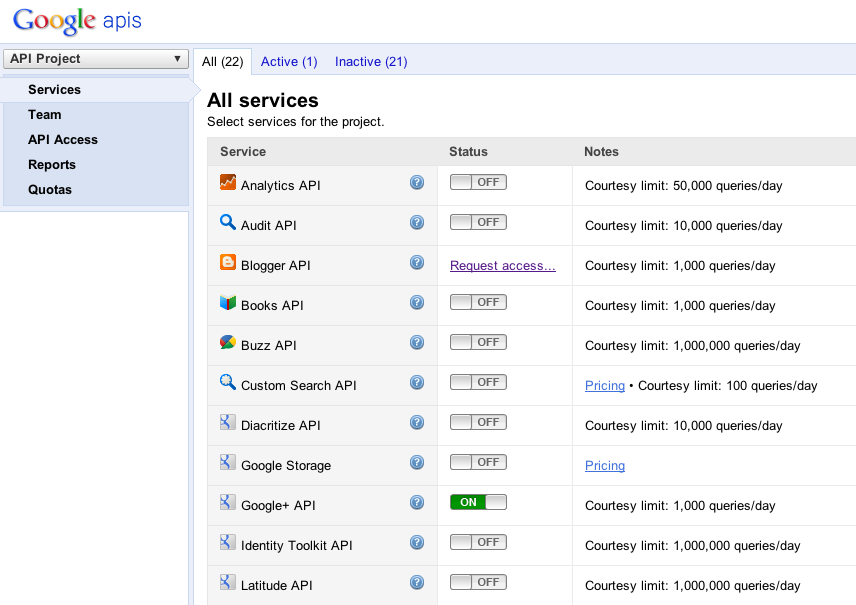Switch to the Inactive (21) tab
Image resolution: width=856 pixels, height=605 pixels.
tap(371, 62)
